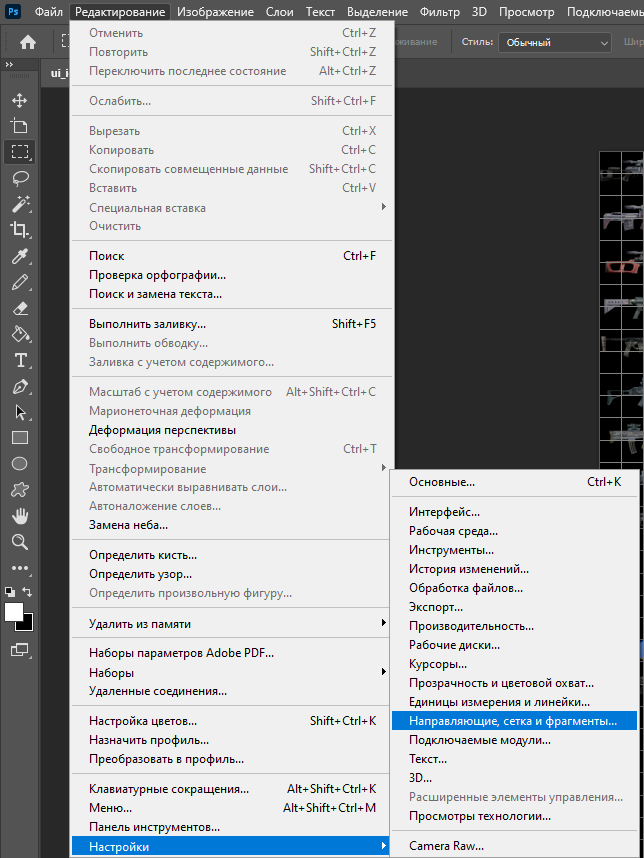Image resolution: width=644 pixels, height=858 pixels.
Task: Open the Выделение menu
Action: (x=380, y=11)
